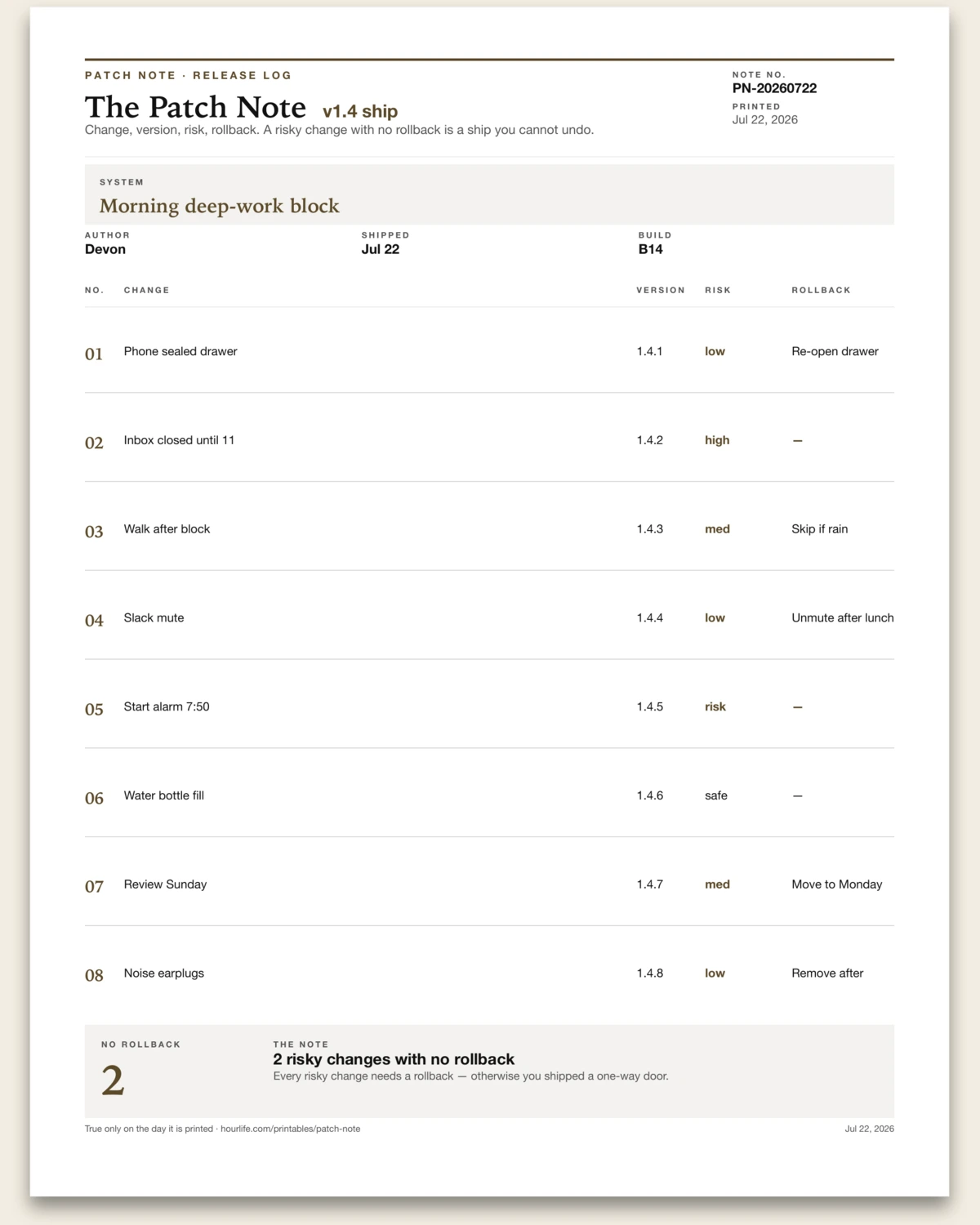The height and width of the screenshot is (1225, 980).
Task: Select the high risk label in row 02
Action: pos(717,440)
